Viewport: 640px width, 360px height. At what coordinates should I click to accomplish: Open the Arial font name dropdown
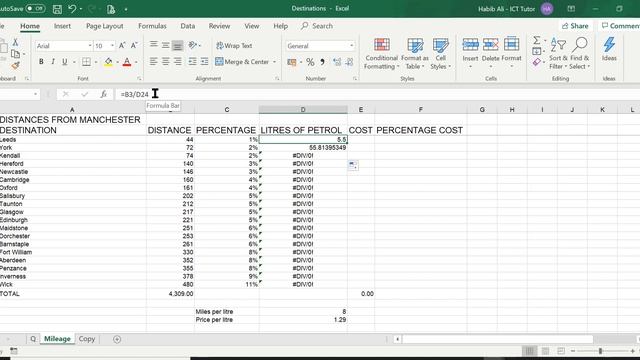pyautogui.click(x=90, y=46)
